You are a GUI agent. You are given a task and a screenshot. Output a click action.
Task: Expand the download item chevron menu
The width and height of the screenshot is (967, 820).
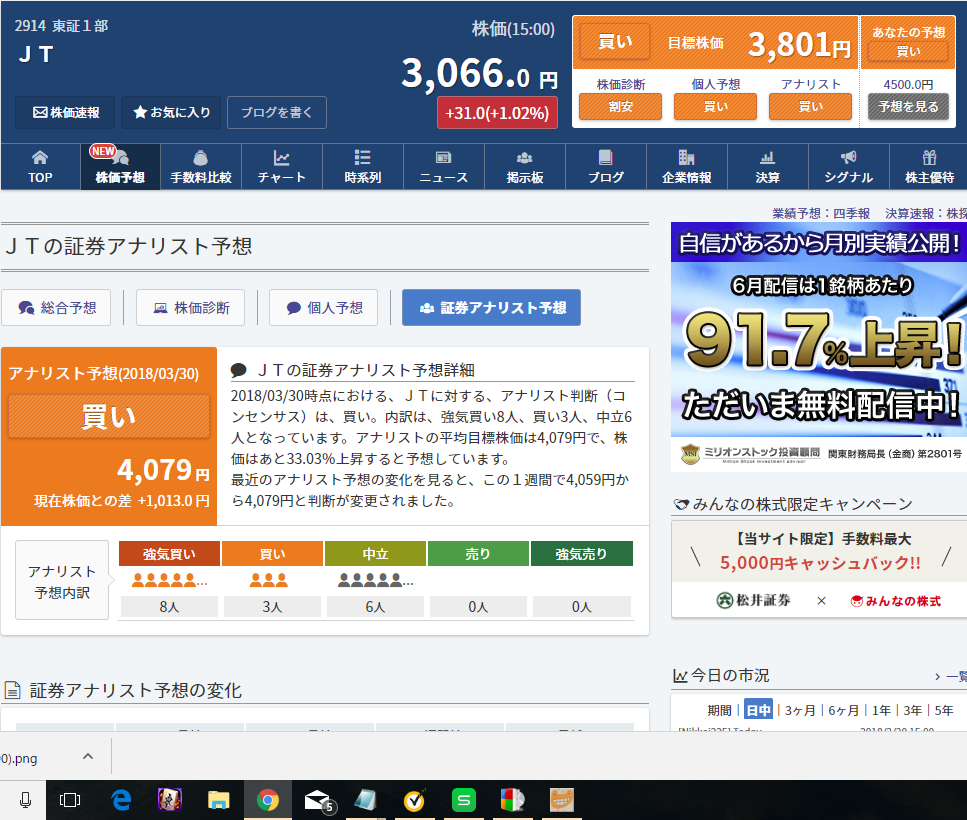[87, 757]
